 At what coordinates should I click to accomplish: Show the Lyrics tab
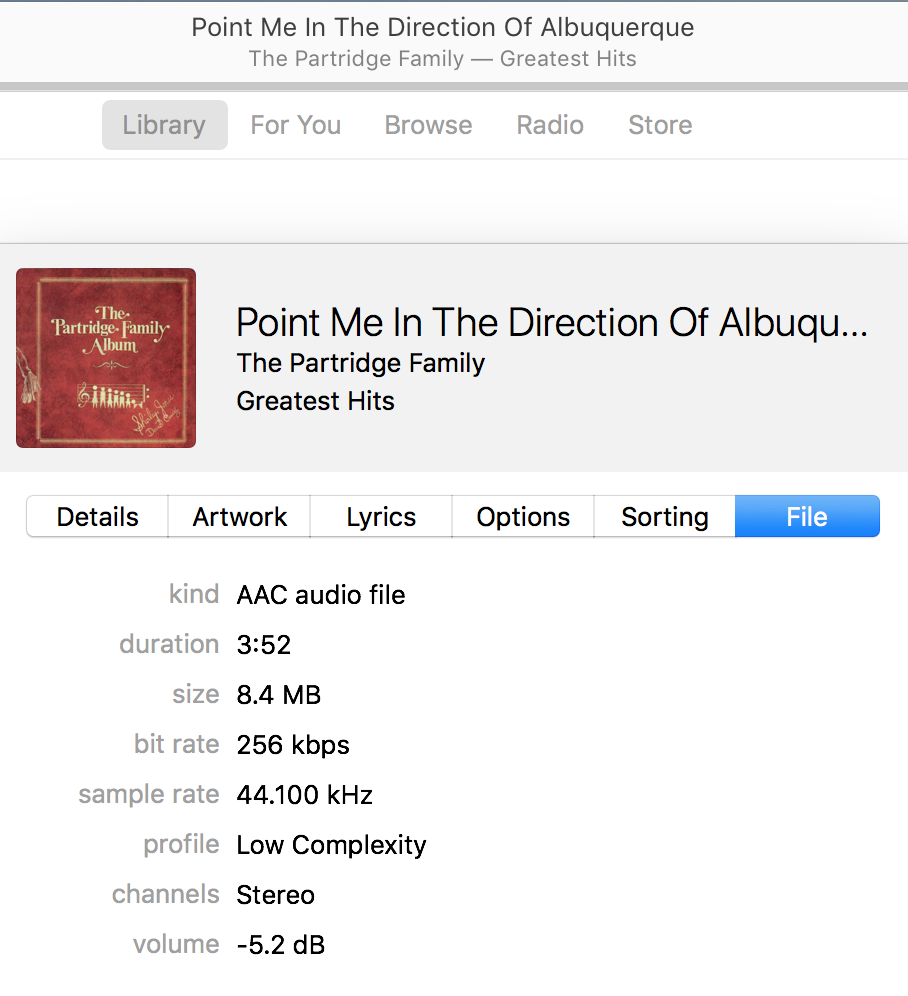click(381, 517)
